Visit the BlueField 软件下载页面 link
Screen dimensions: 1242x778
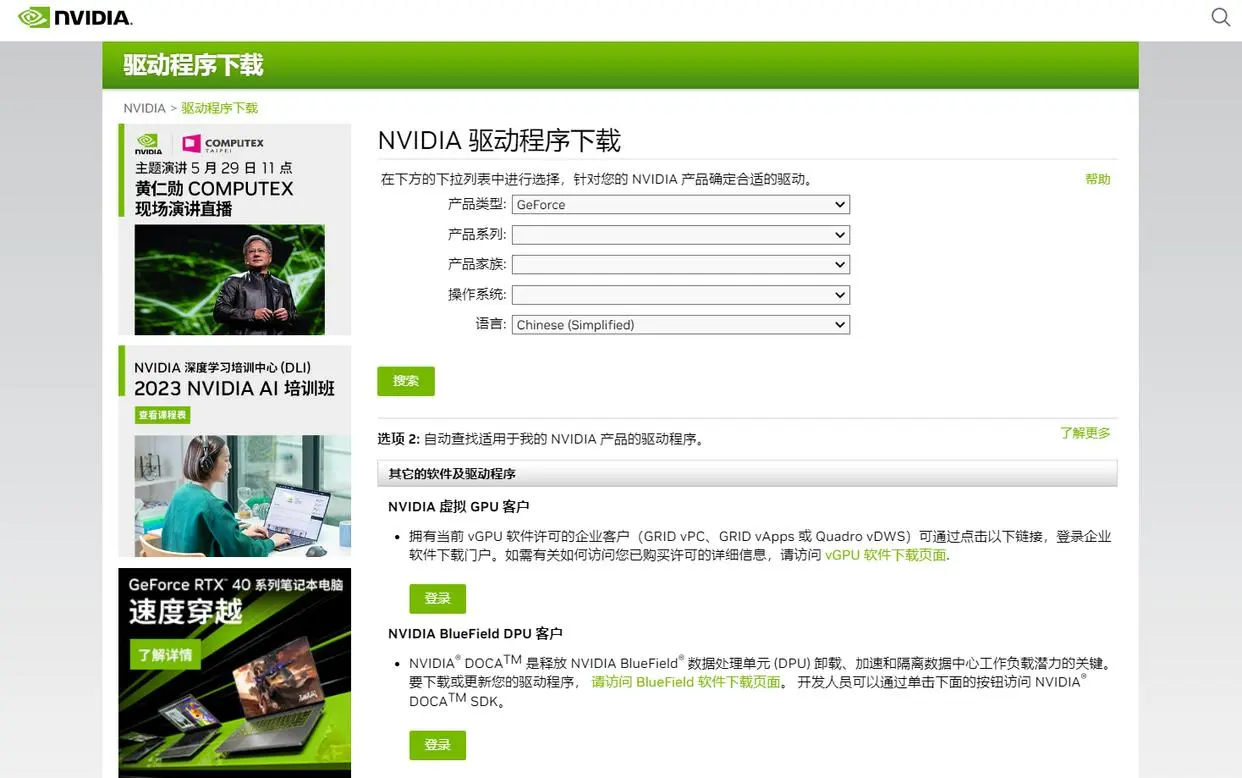[x=686, y=682]
